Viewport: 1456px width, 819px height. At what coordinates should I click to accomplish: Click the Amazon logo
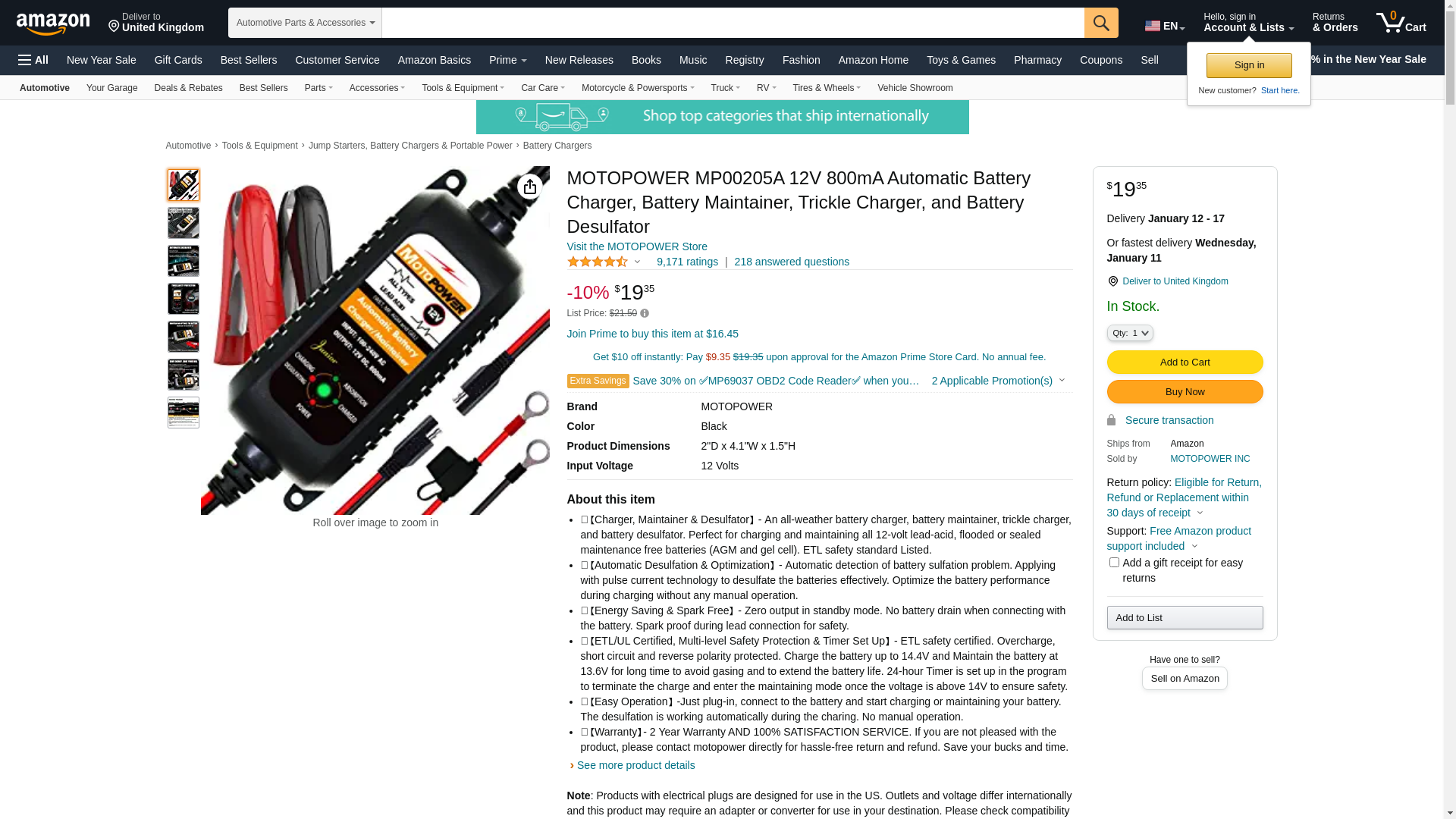click(x=53, y=24)
